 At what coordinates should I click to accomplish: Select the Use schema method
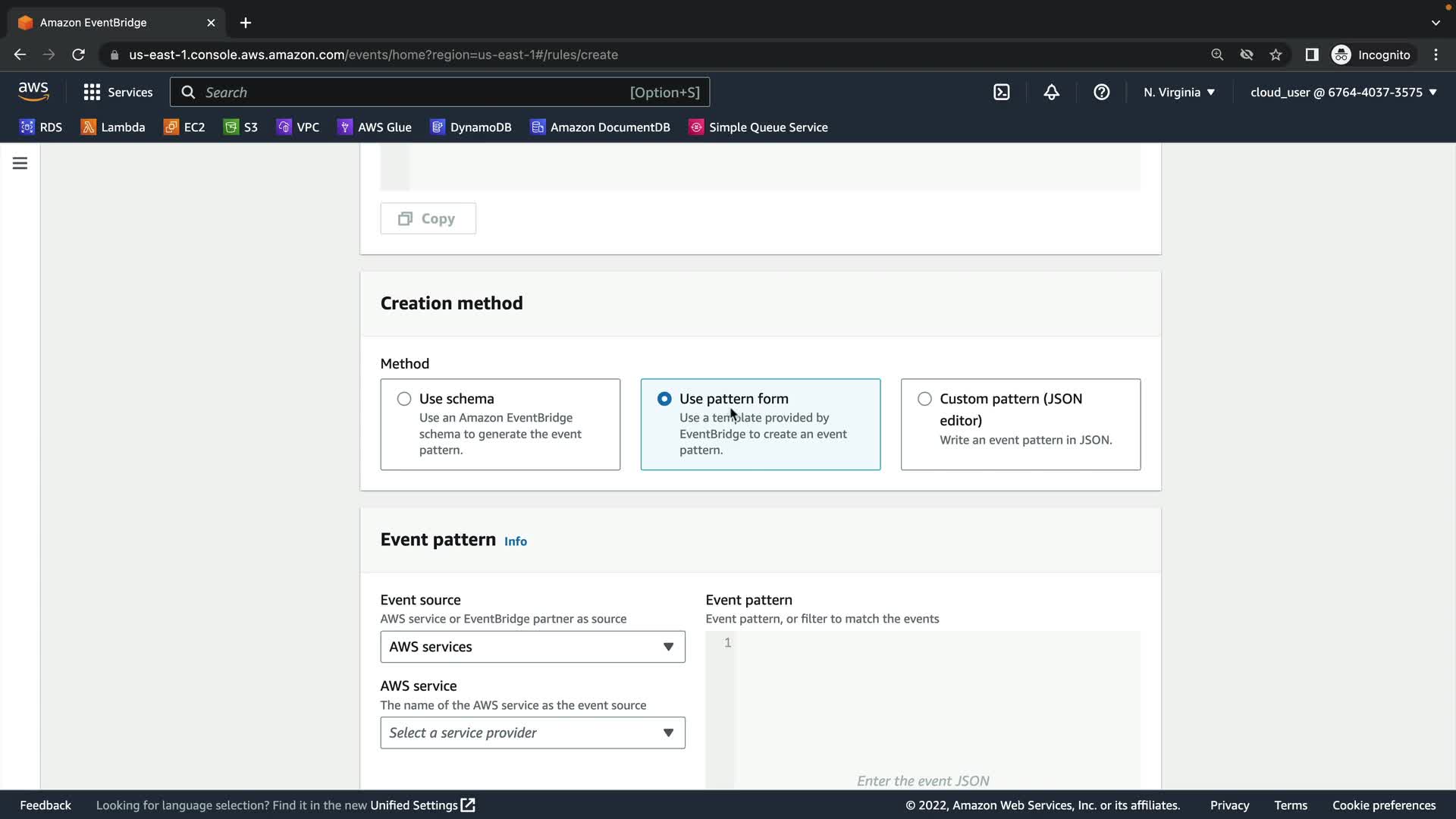(x=404, y=399)
